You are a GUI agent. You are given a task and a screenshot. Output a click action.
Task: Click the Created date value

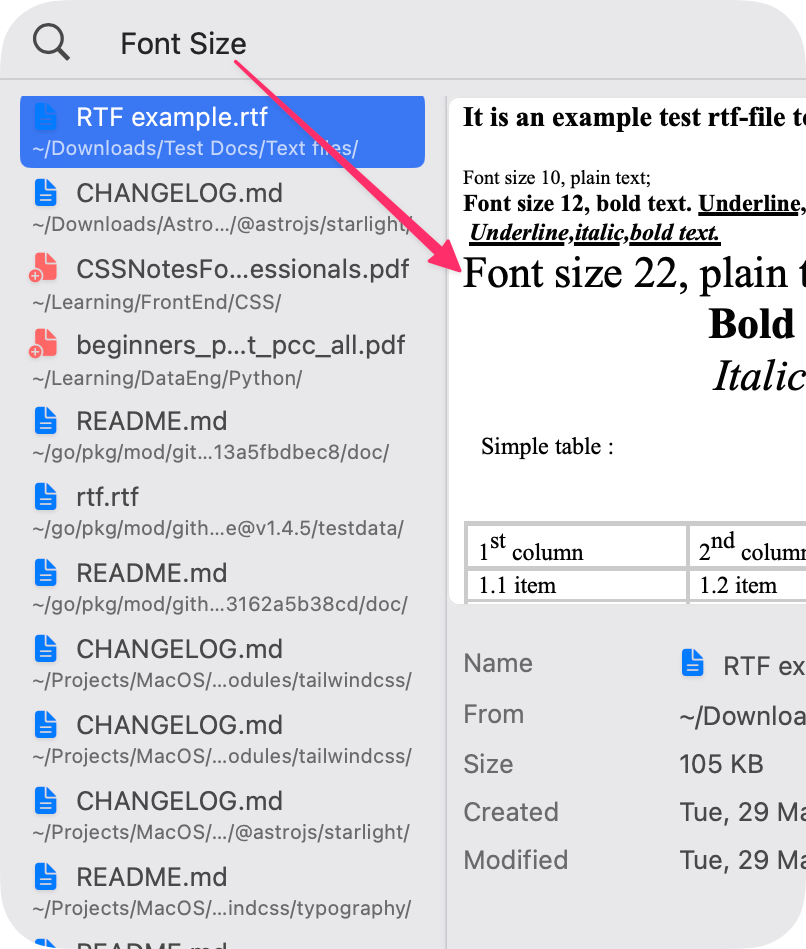742,812
